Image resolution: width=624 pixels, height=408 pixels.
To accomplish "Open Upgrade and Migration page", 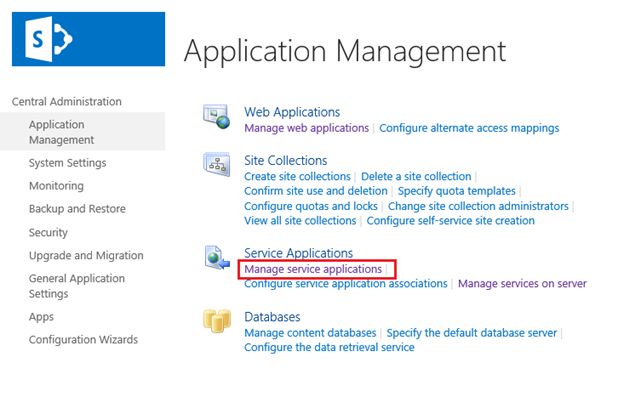I will click(86, 255).
